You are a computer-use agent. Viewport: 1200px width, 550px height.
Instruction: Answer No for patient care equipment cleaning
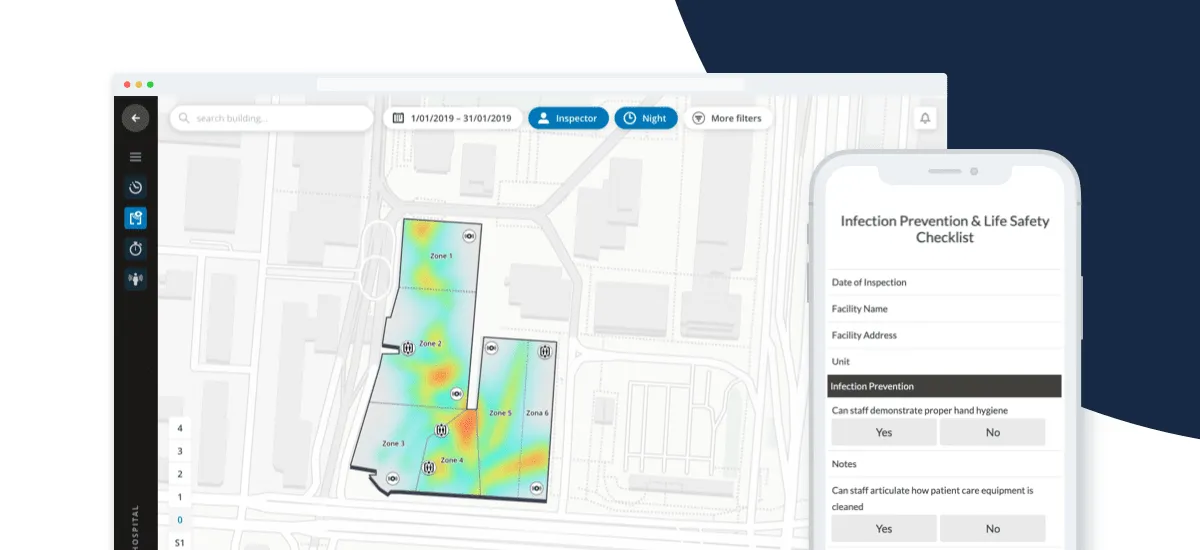992,528
